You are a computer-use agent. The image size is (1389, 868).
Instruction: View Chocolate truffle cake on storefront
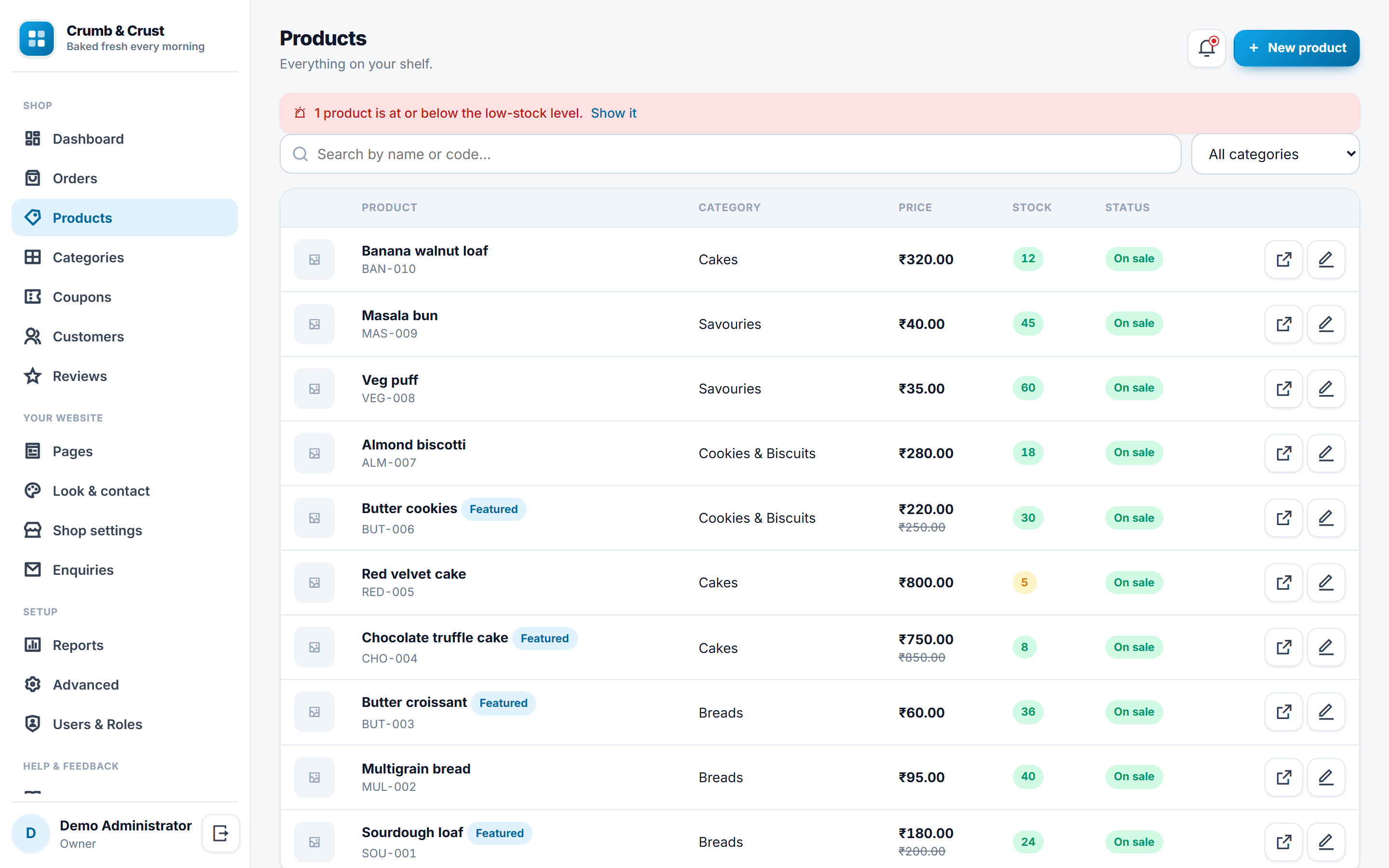[x=1283, y=647]
